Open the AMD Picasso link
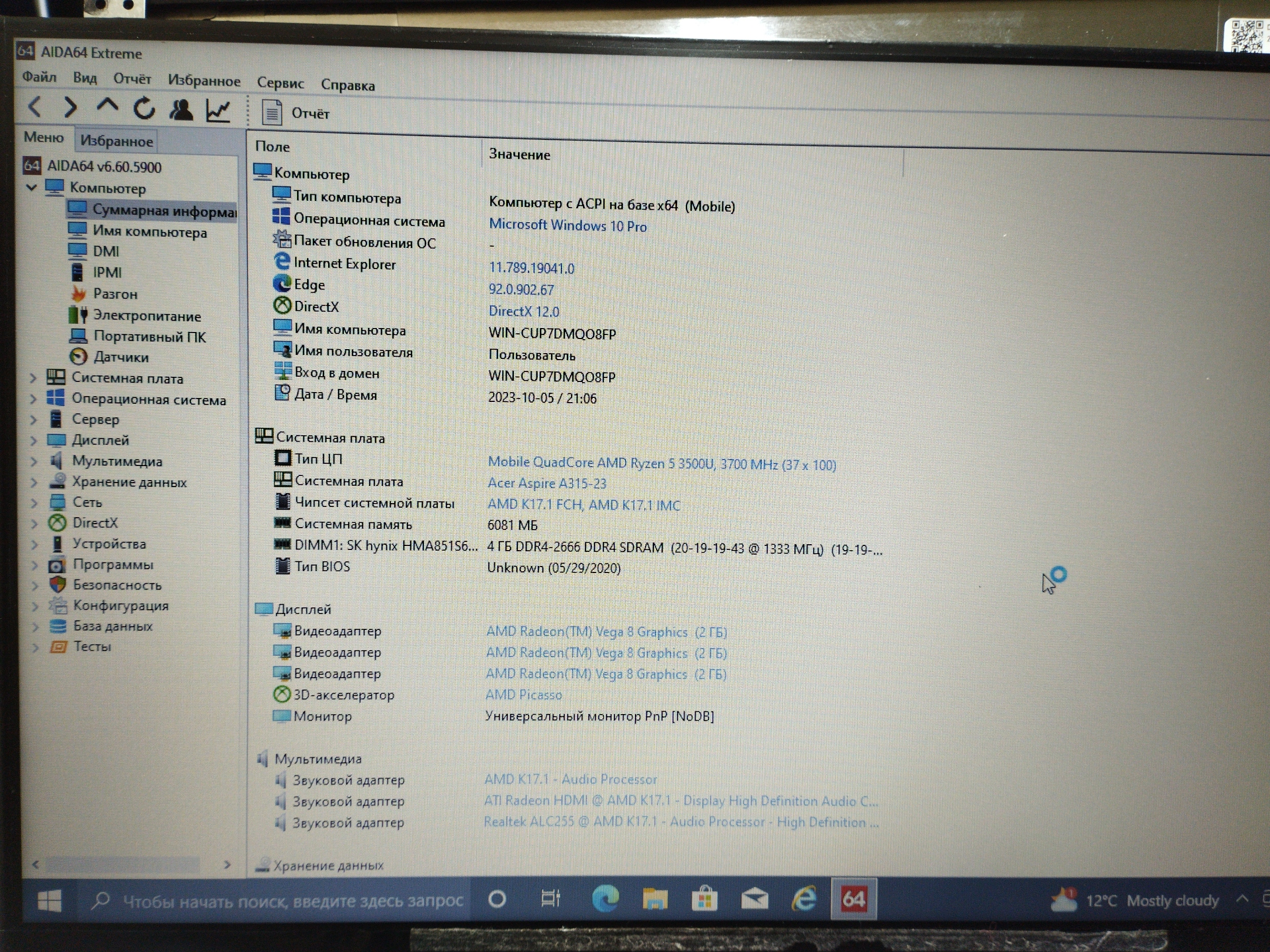The height and width of the screenshot is (952, 1270). click(523, 695)
